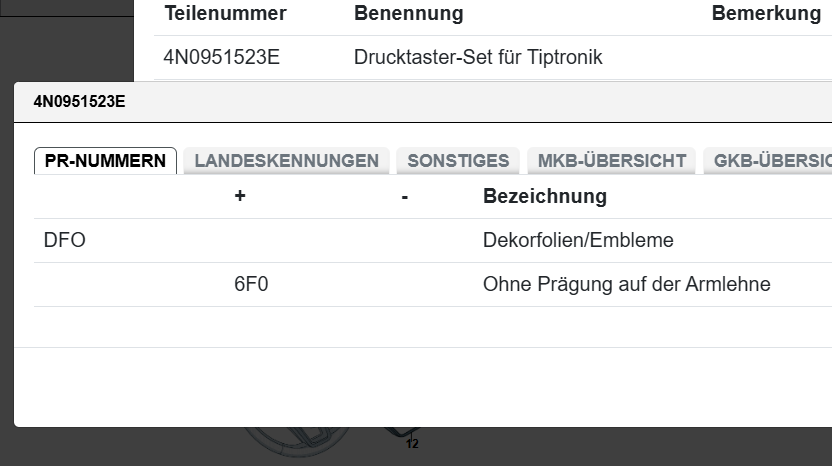Click the Bemerkung column header
The image size is (832, 466).
766,14
